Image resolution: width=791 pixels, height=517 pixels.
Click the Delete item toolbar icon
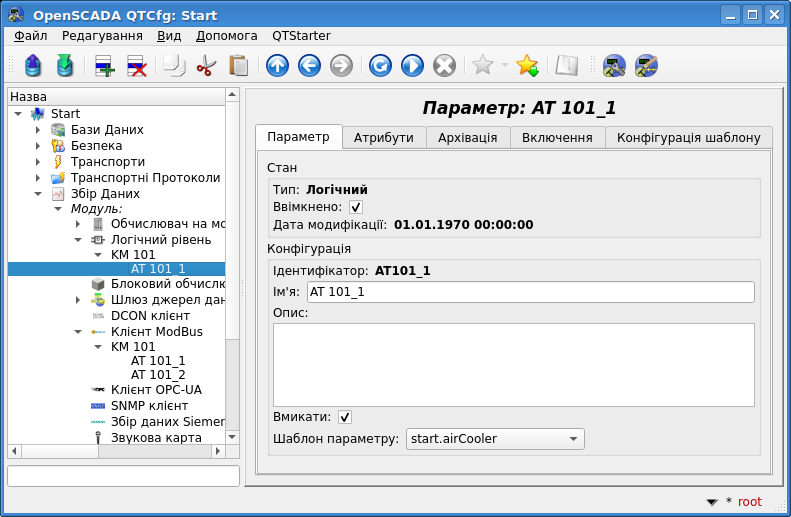(x=136, y=66)
